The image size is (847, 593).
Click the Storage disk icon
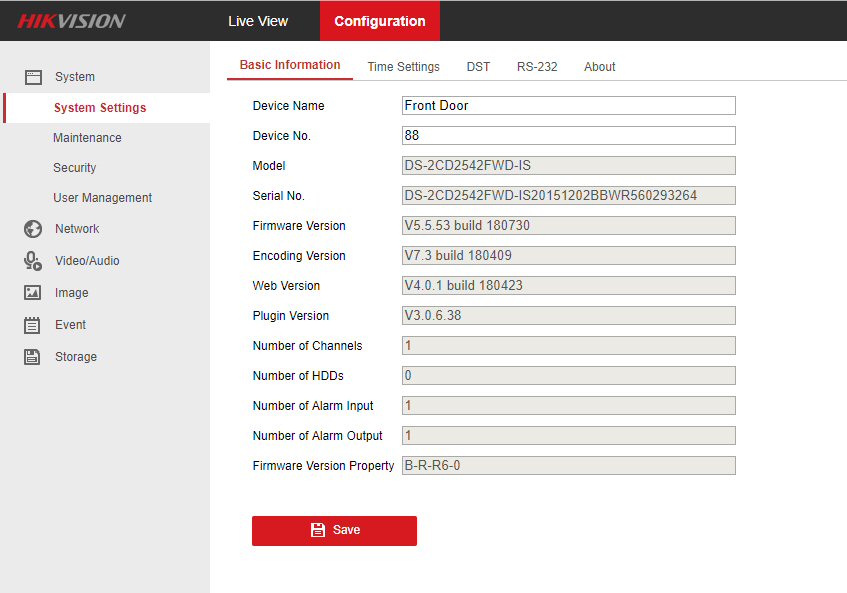click(x=33, y=357)
